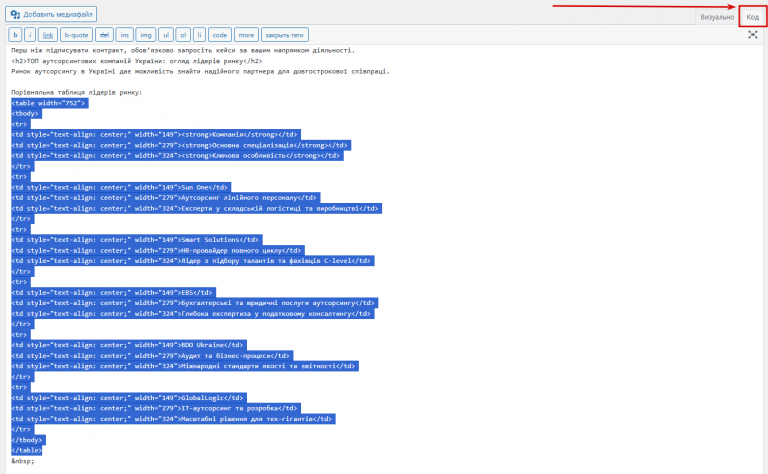Click the Sun One cell line
Viewport: 768px width, 474px height.
point(121,188)
